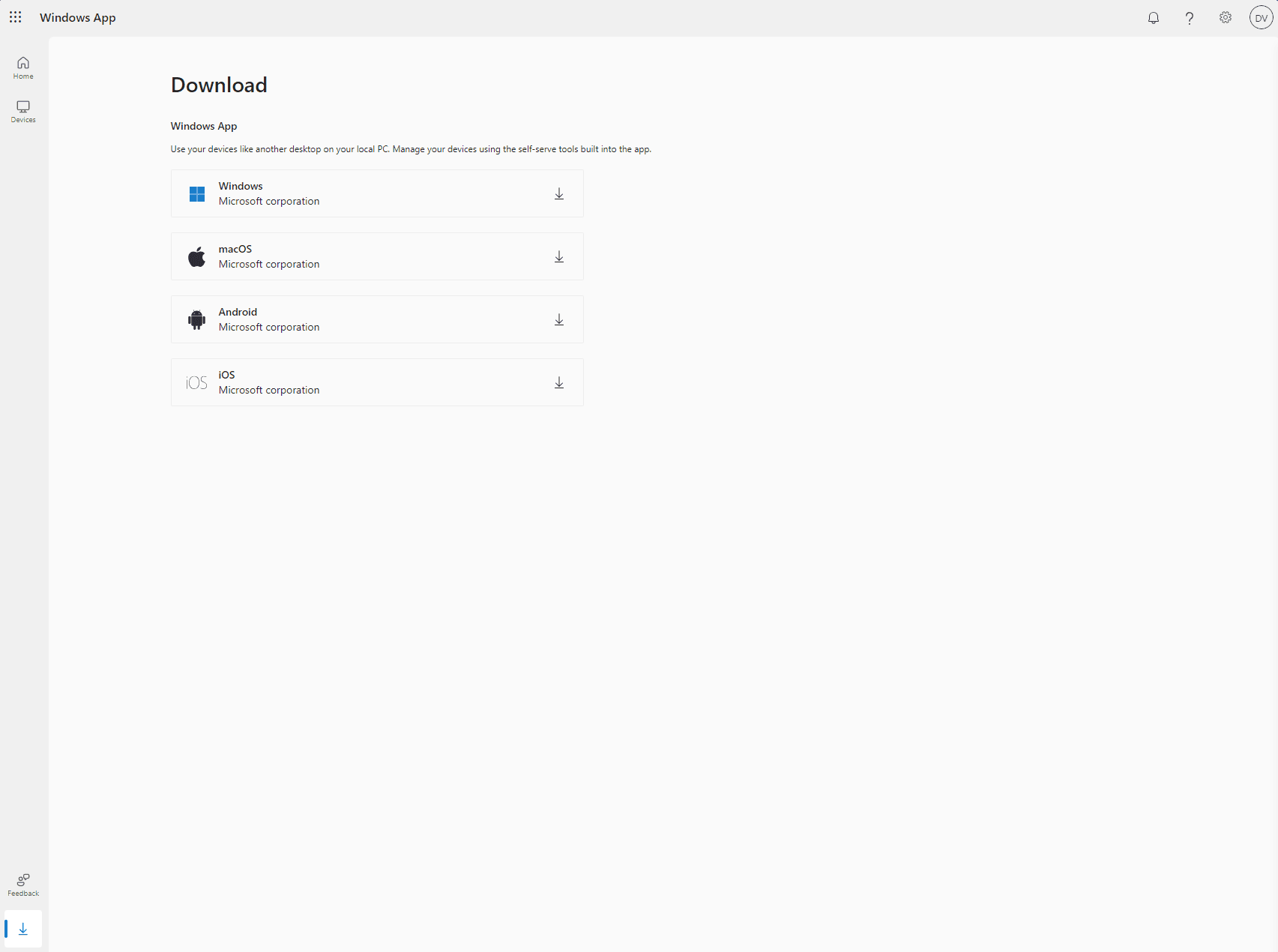The width and height of the screenshot is (1278, 952).
Task: Download the Windows version of the app
Action: tap(558, 194)
